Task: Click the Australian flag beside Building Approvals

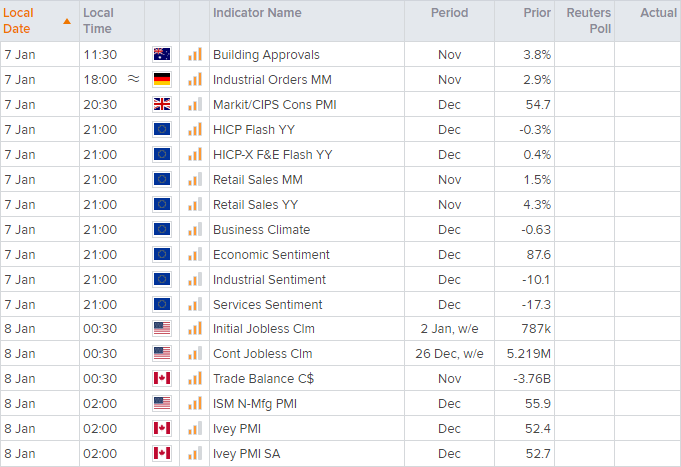Action: (x=161, y=55)
